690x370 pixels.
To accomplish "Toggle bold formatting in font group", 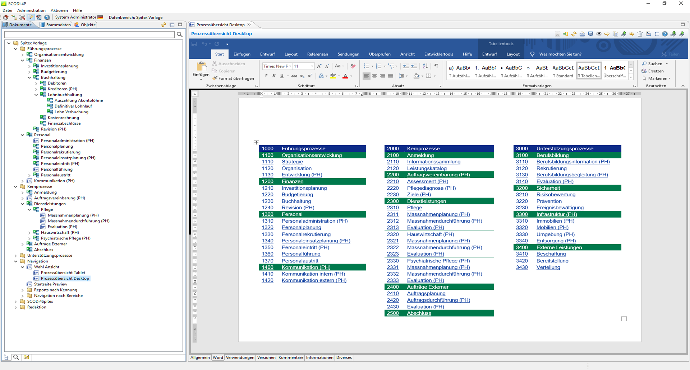I will (x=266, y=76).
